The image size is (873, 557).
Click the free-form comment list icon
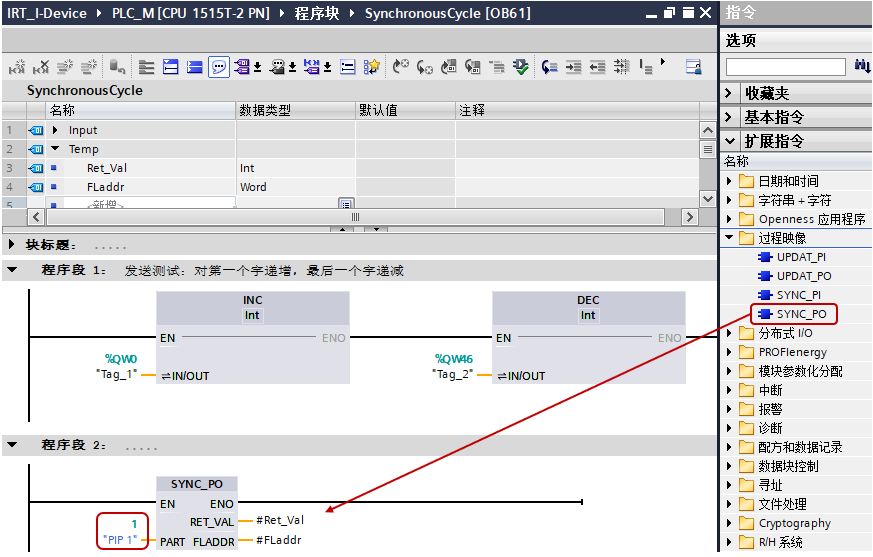(x=348, y=67)
